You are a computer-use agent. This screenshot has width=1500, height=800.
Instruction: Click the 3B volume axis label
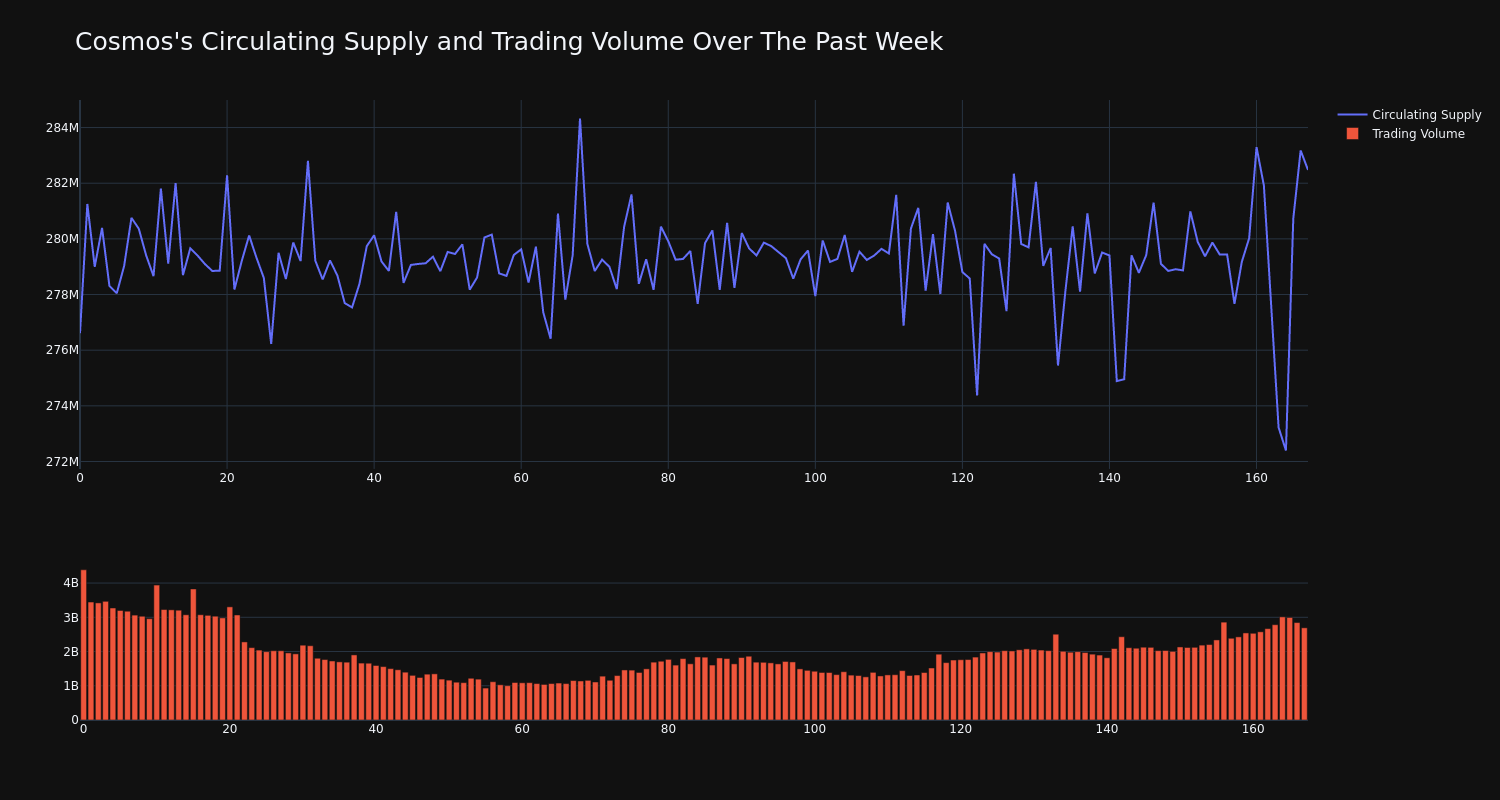coord(71,617)
